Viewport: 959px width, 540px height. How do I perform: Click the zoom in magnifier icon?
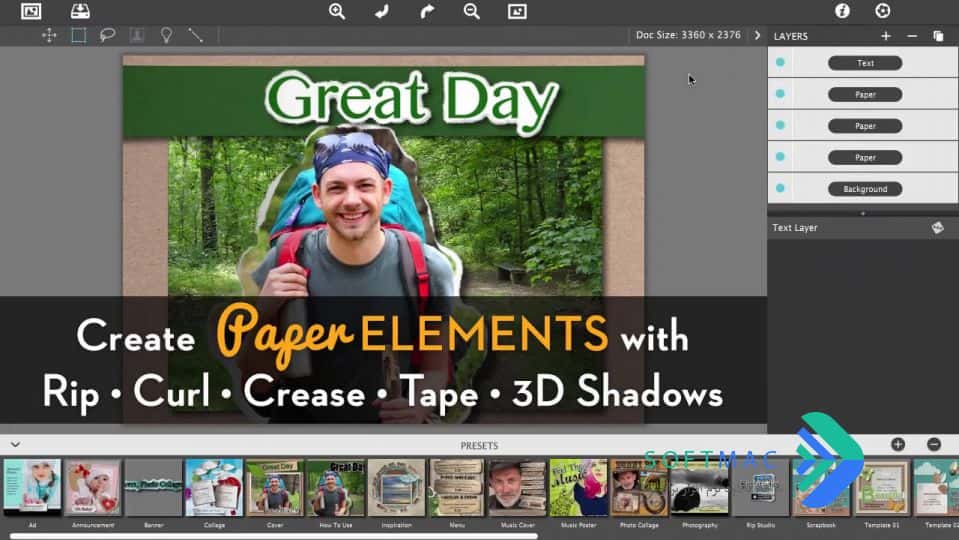point(337,11)
